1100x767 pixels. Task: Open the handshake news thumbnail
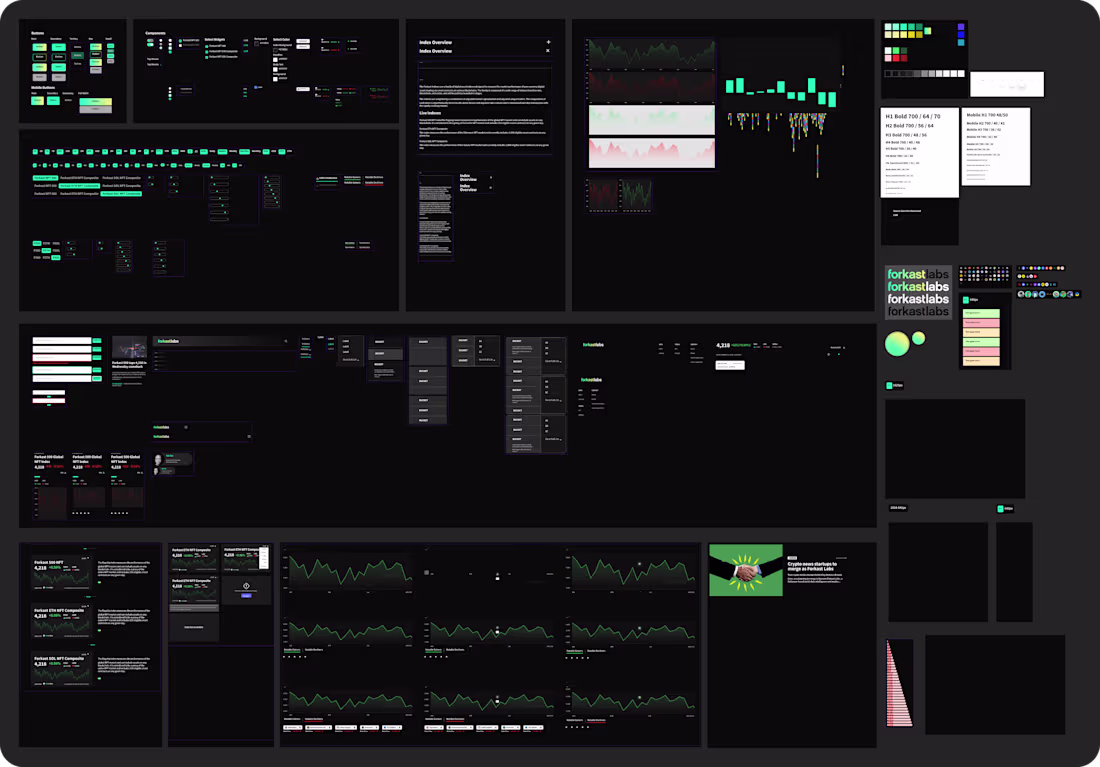(746, 570)
